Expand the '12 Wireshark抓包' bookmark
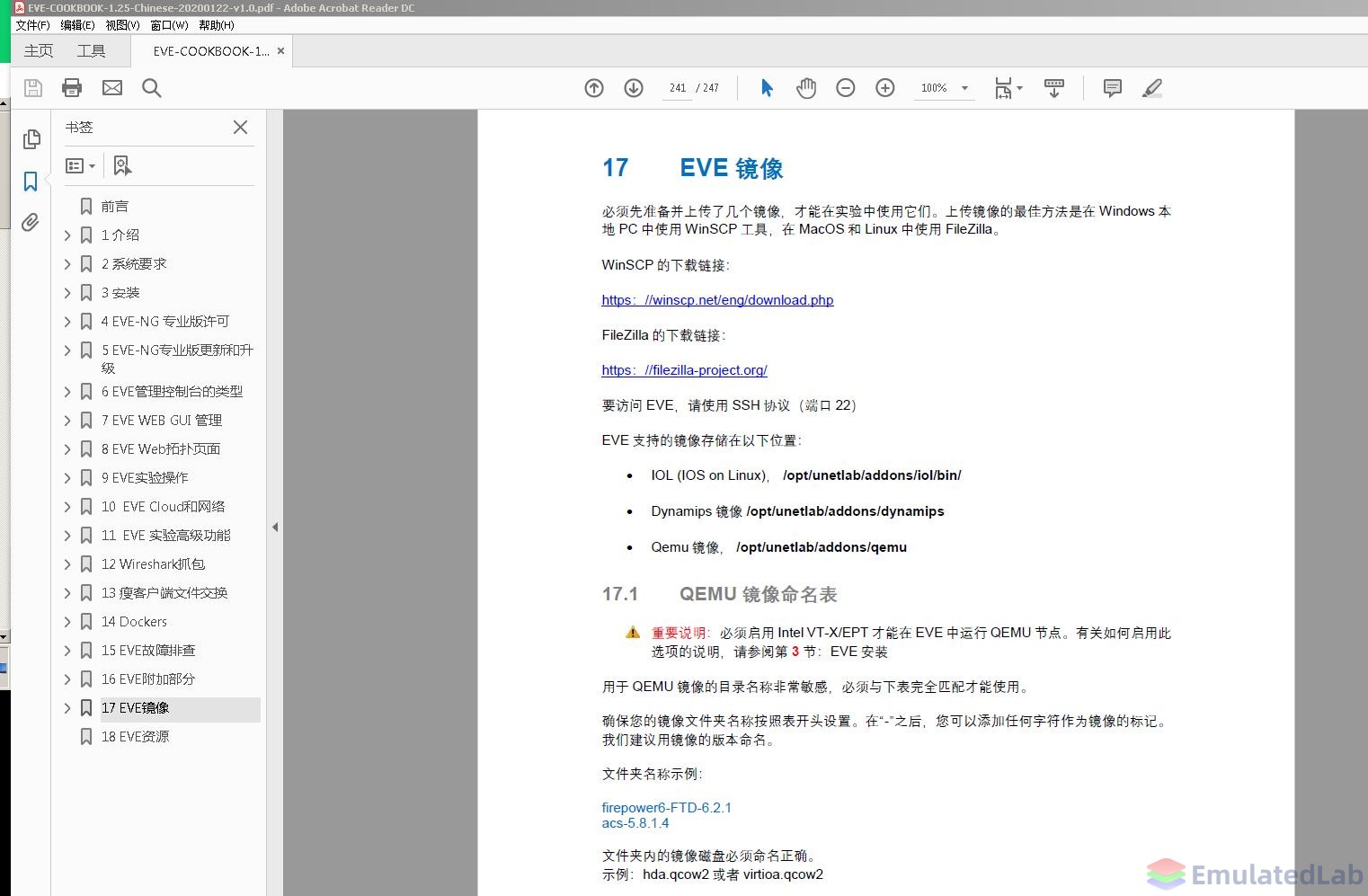 click(67, 564)
